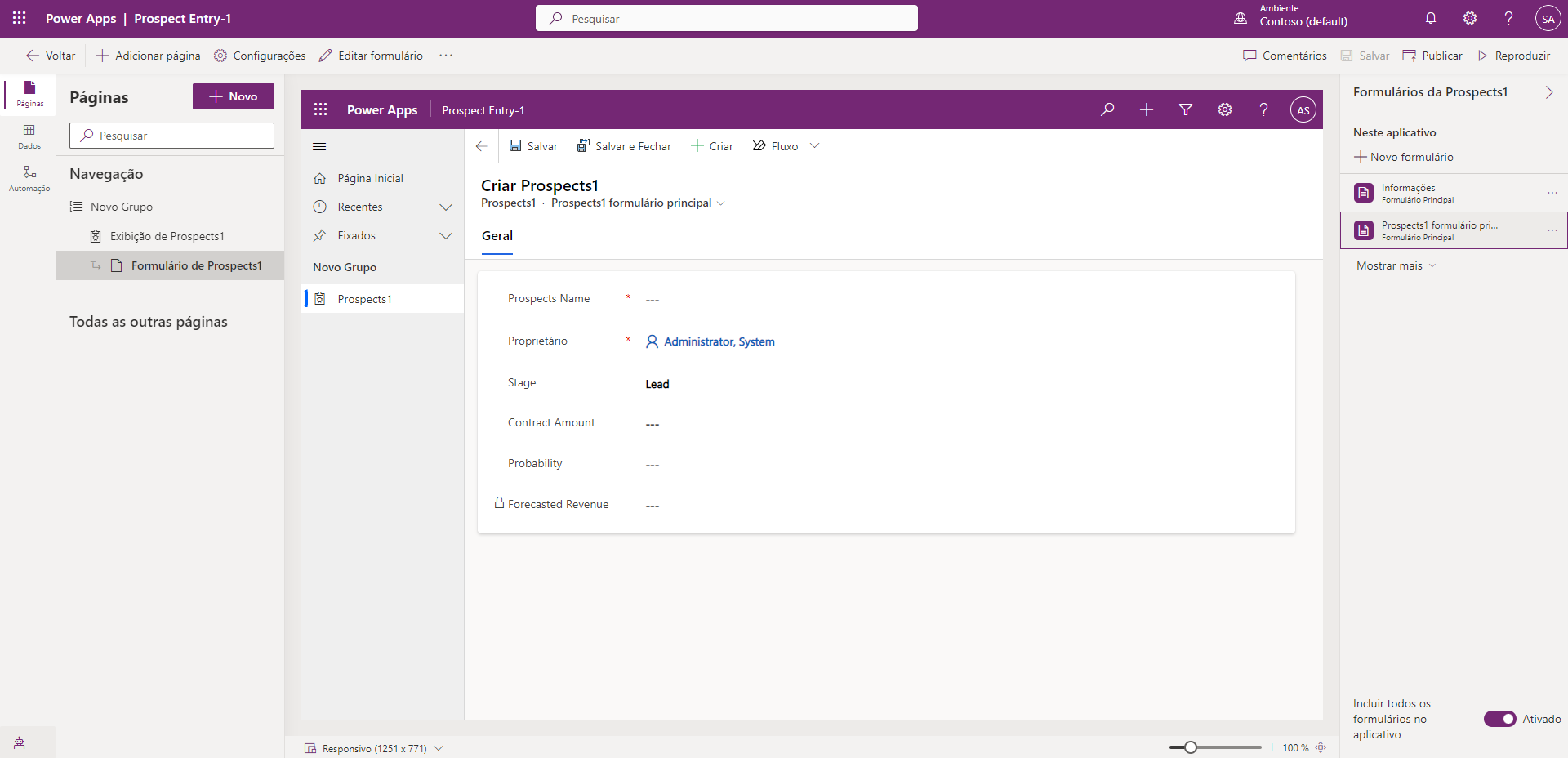Select Prospects1 formulário pri... form item

[1454, 230]
